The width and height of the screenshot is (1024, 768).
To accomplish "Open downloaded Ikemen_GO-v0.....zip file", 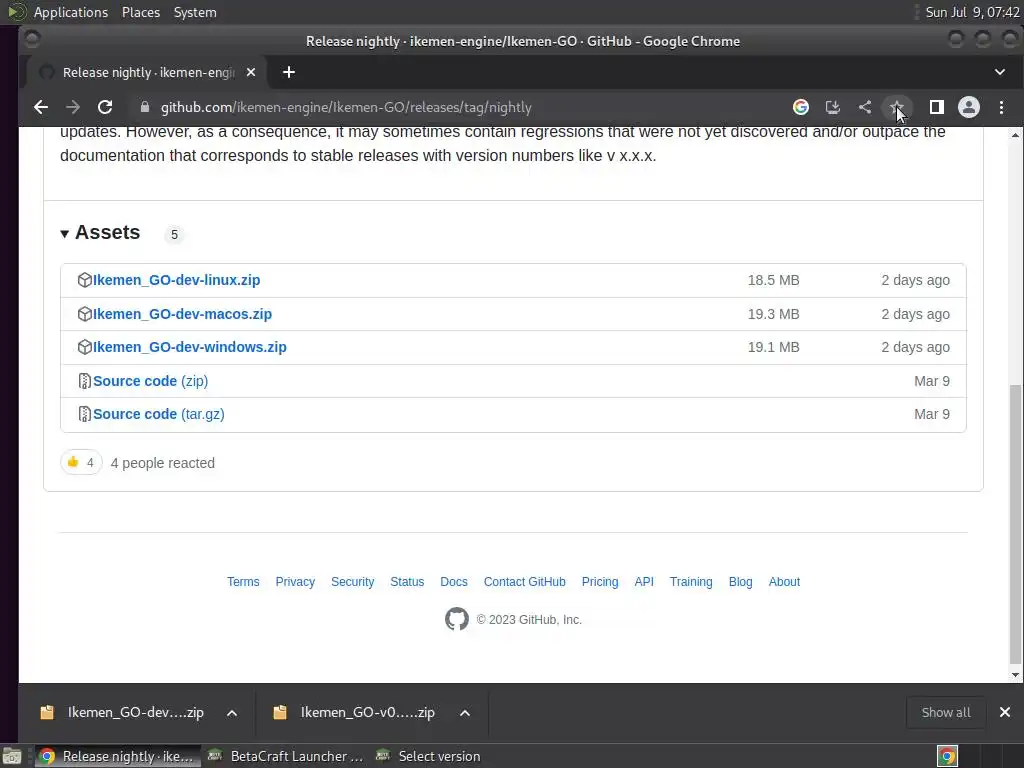I will (354, 712).
